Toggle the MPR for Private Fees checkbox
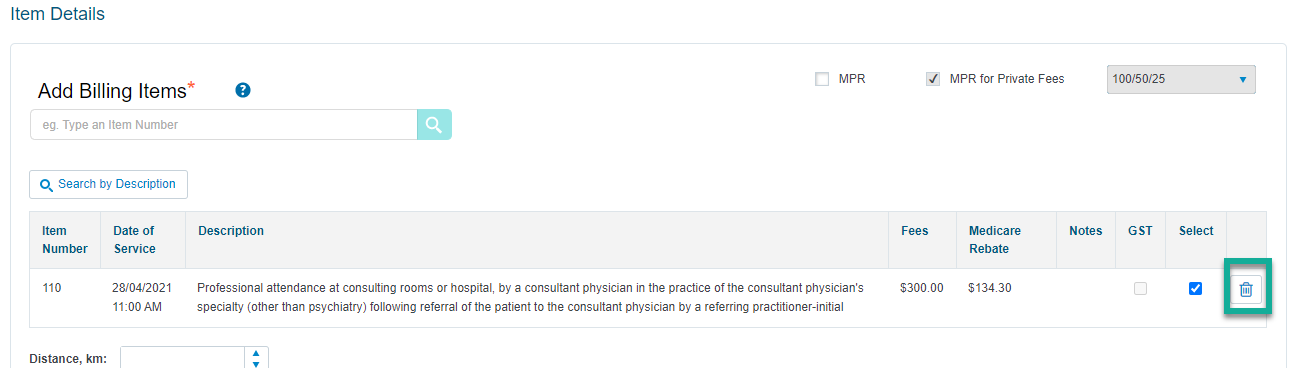1296x368 pixels. (x=933, y=79)
